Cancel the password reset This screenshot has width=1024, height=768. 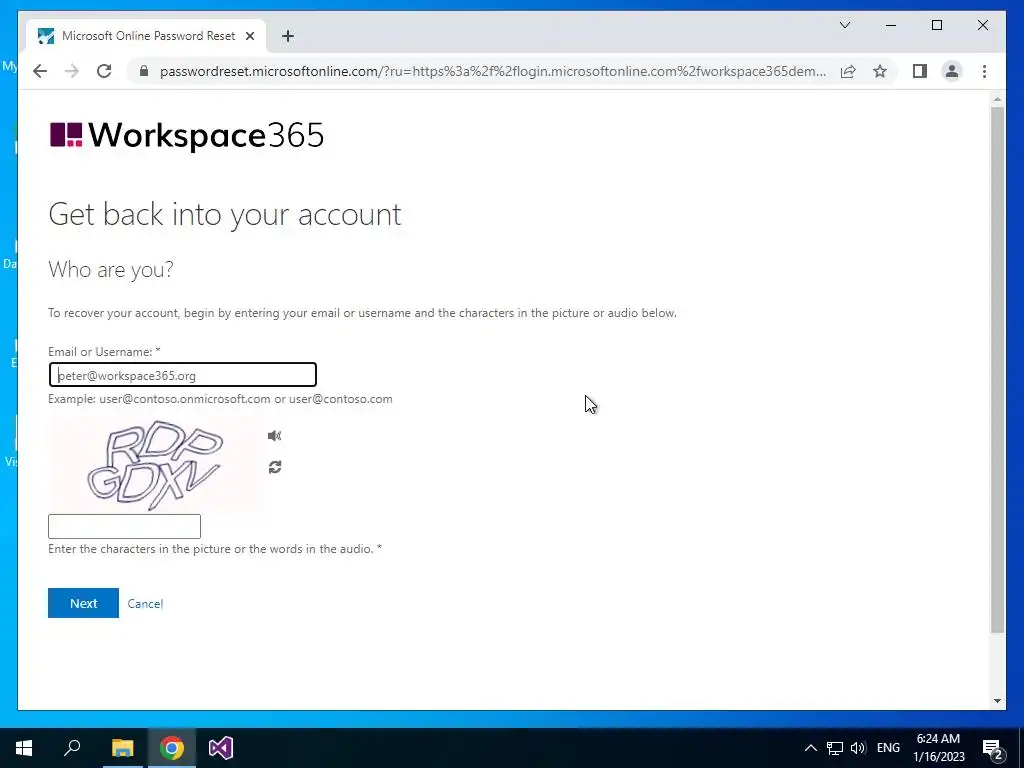coord(145,603)
